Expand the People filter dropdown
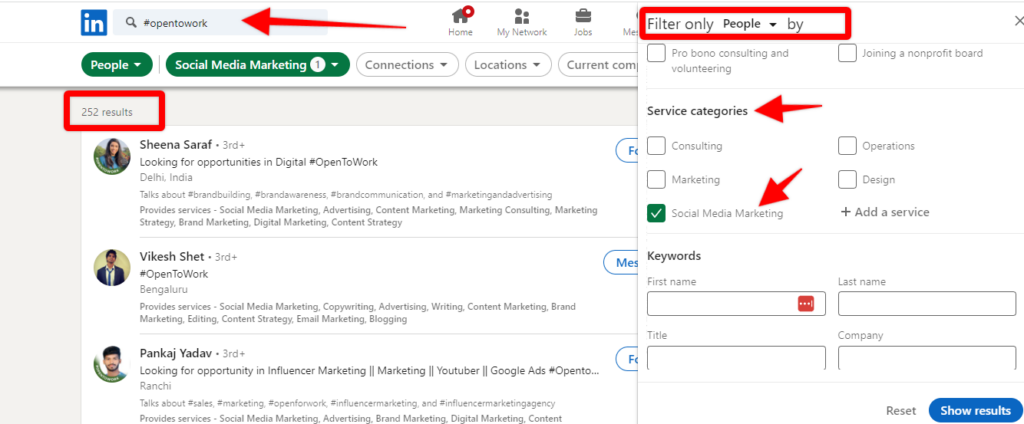1024x424 pixels. (116, 65)
